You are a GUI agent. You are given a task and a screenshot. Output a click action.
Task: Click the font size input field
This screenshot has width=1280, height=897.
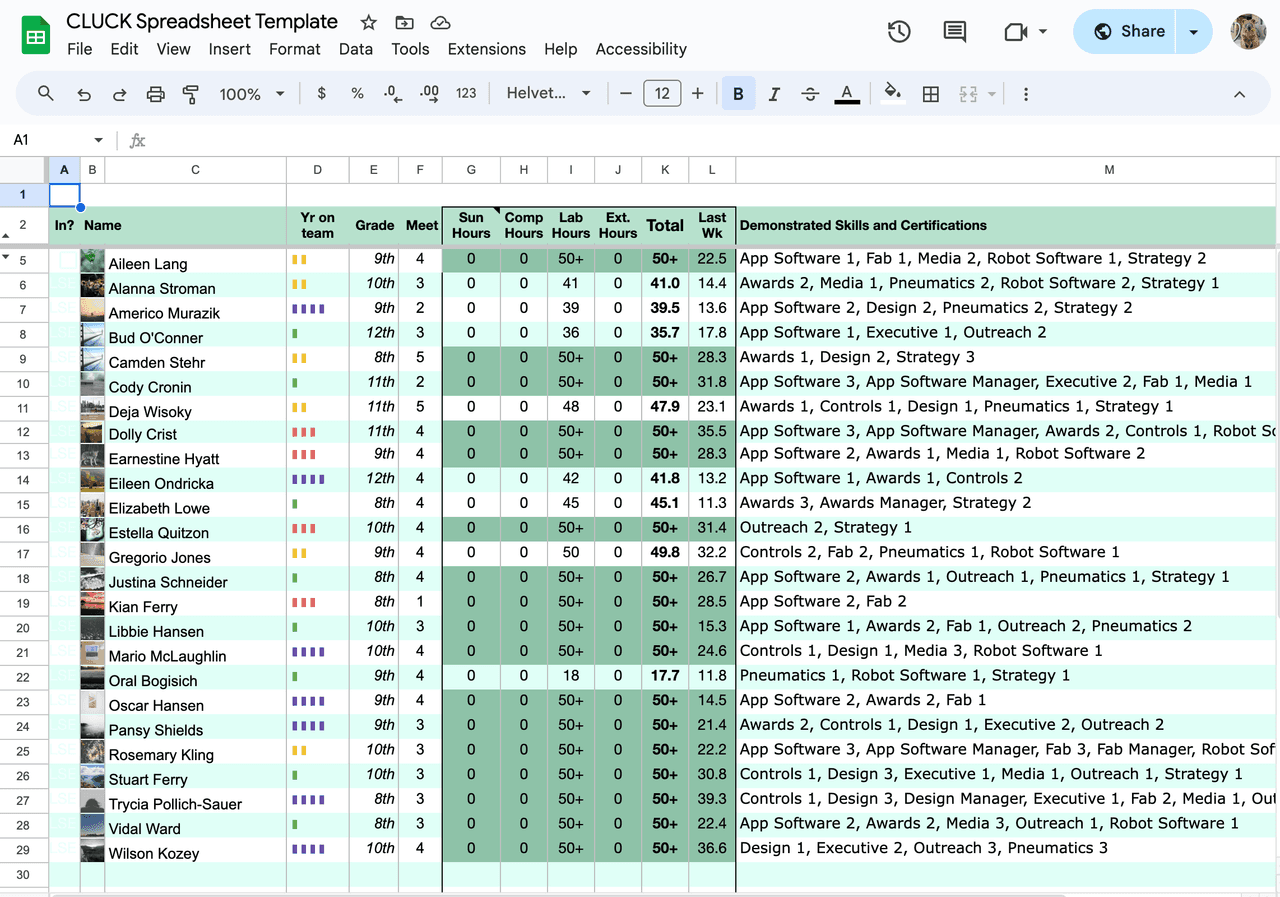click(x=661, y=94)
